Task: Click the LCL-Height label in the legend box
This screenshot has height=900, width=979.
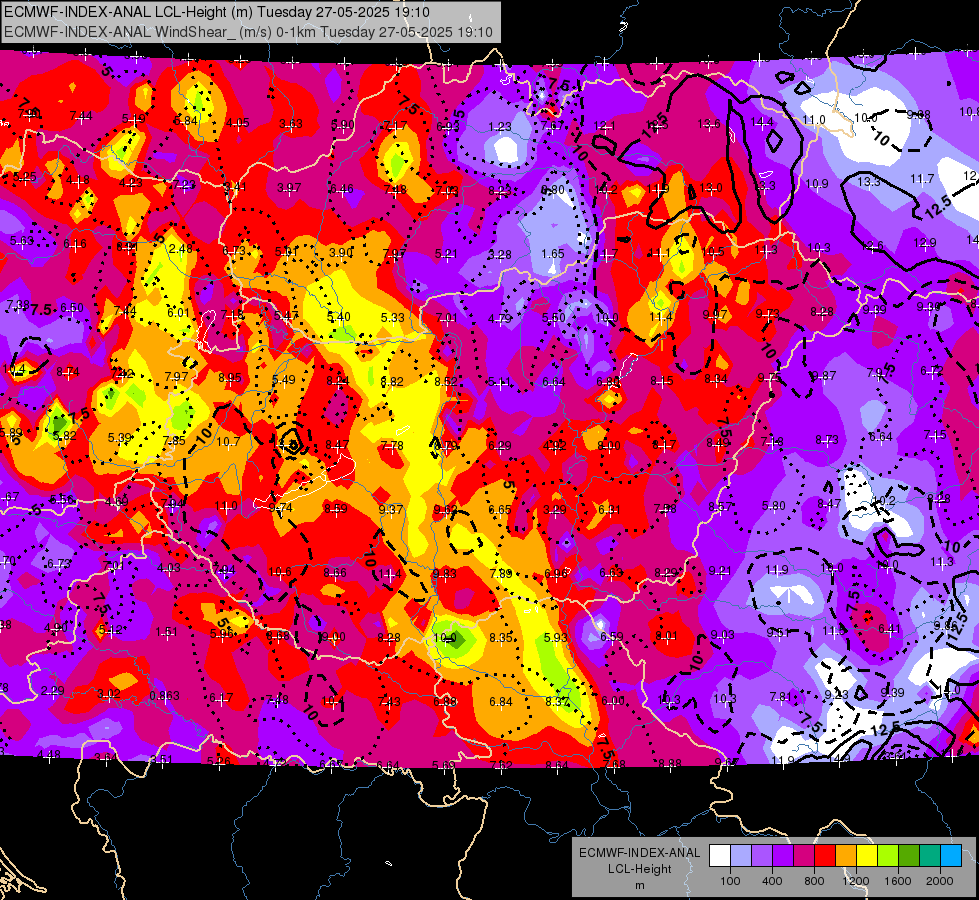Action: (639, 869)
